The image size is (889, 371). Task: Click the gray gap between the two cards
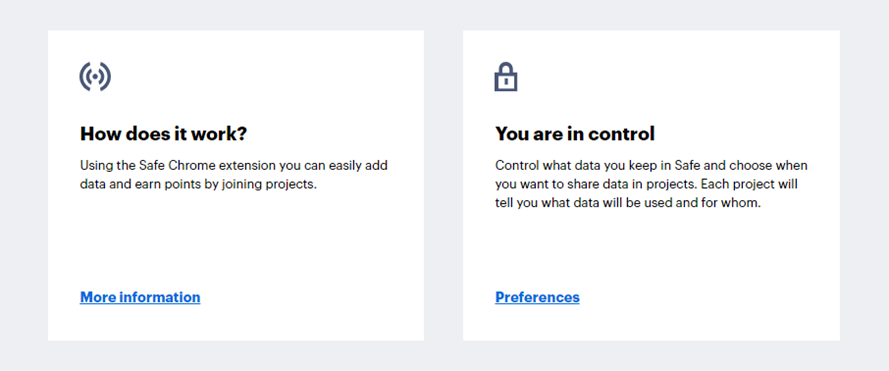443,186
